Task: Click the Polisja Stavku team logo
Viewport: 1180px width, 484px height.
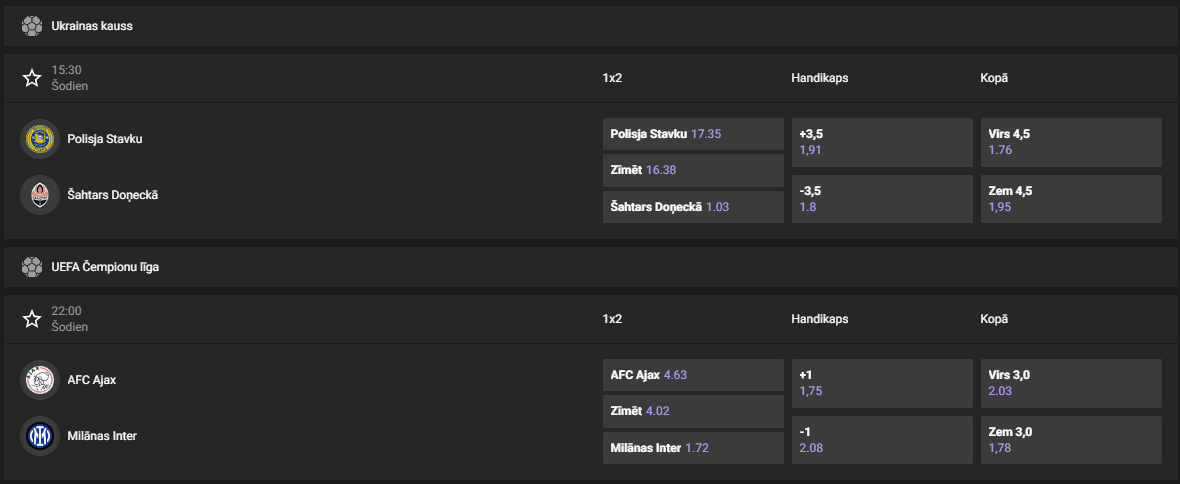Action: (40, 139)
